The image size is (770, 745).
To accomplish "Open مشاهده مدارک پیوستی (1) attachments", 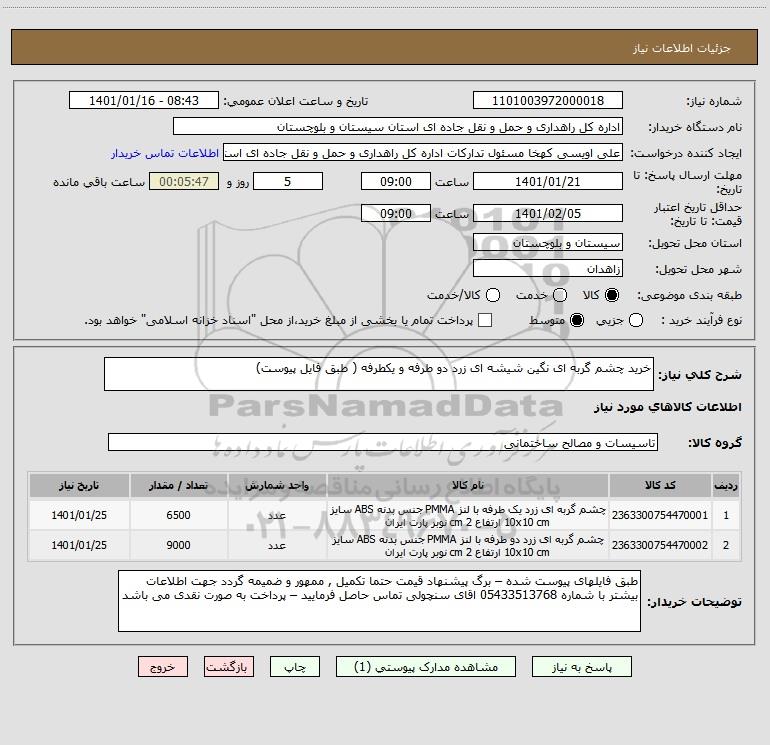I will click(426, 667).
